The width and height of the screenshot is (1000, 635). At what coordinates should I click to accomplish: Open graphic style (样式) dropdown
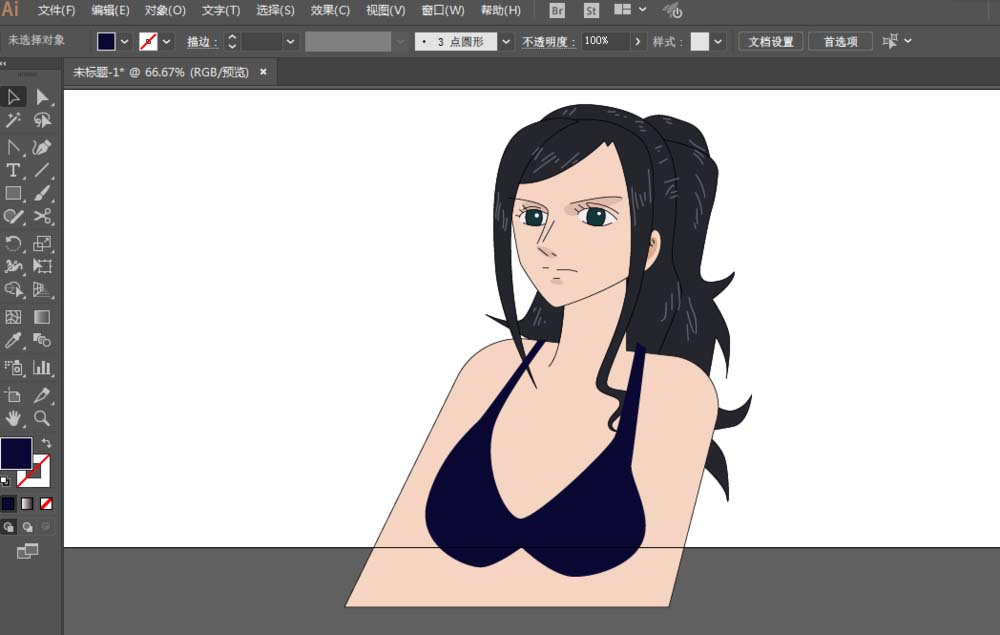pyautogui.click(x=718, y=41)
